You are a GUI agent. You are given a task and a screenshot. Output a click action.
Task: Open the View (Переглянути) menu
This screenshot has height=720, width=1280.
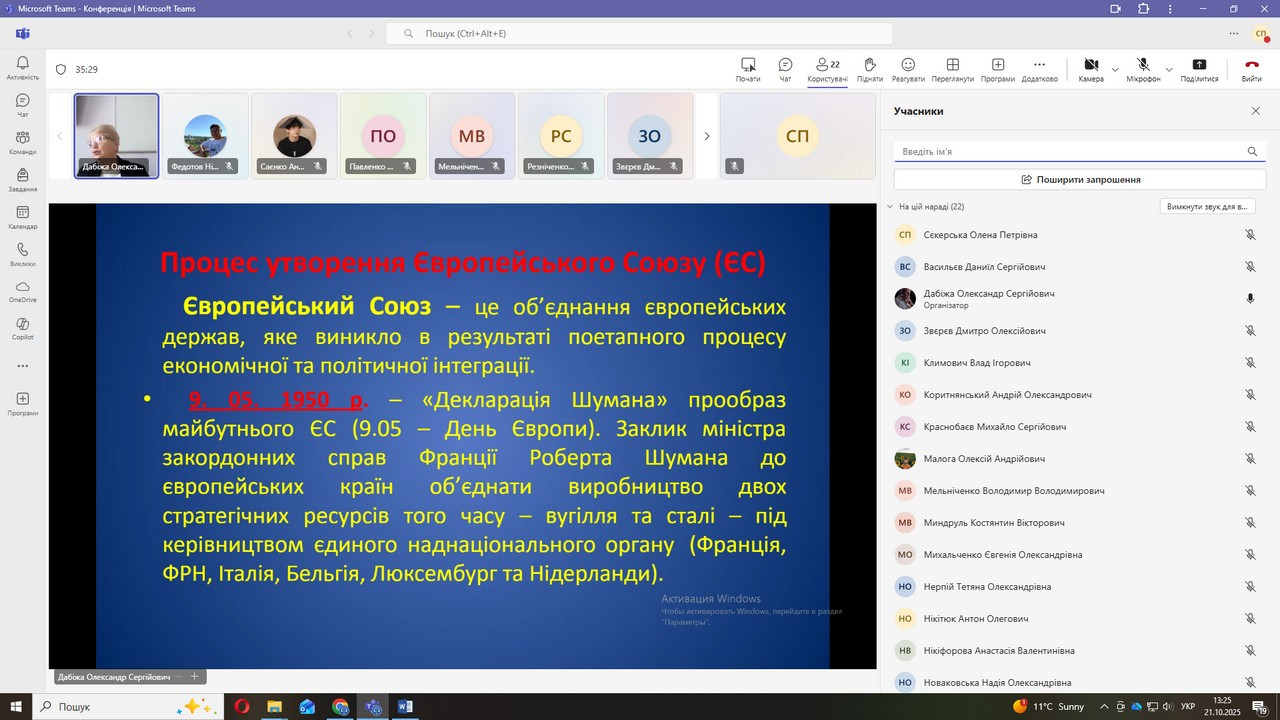(952, 68)
